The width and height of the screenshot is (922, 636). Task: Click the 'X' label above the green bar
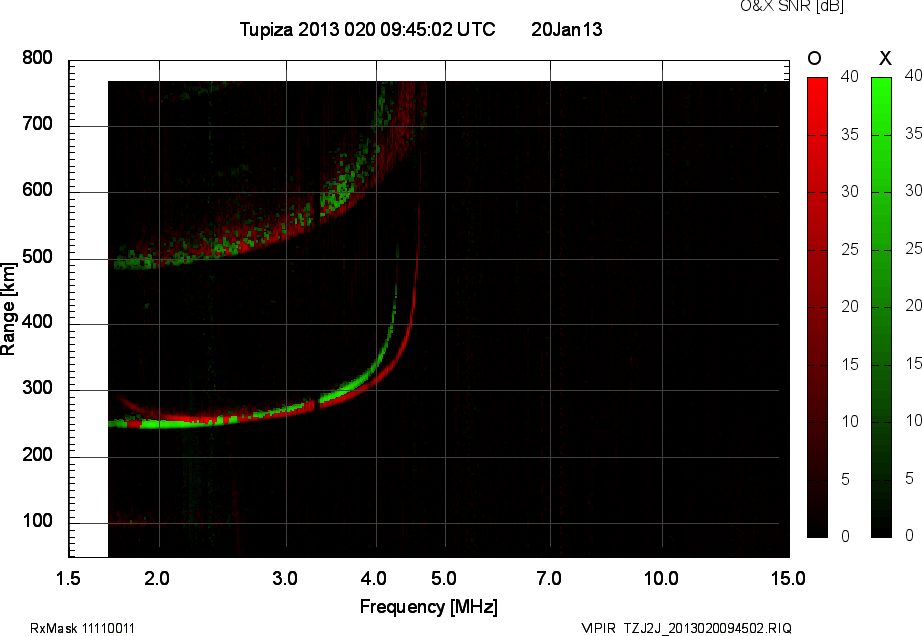pos(885,58)
